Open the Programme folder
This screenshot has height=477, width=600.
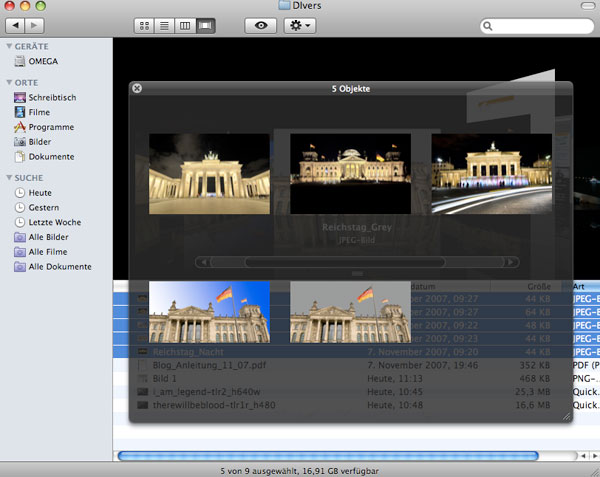pos(44,127)
